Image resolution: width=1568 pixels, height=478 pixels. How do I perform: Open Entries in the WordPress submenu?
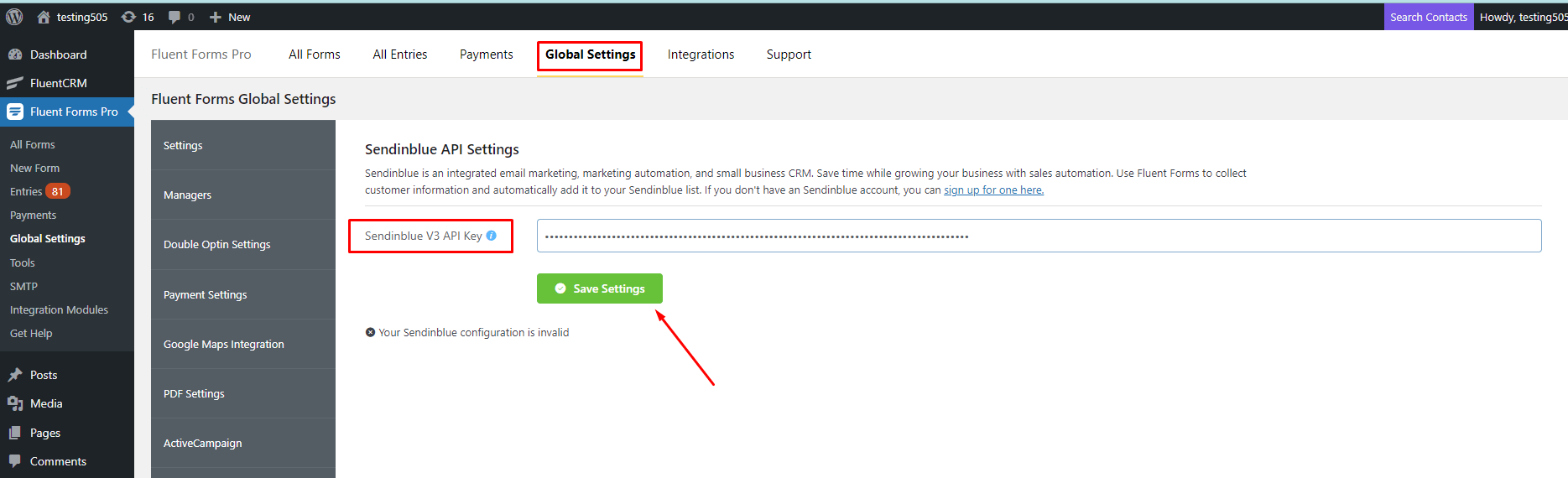point(26,191)
